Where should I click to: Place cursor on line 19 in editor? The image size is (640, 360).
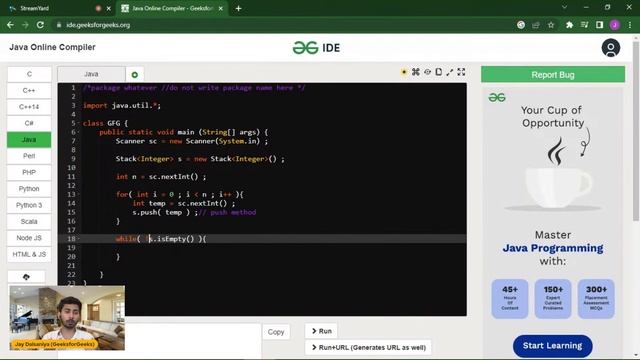click(x=273, y=248)
